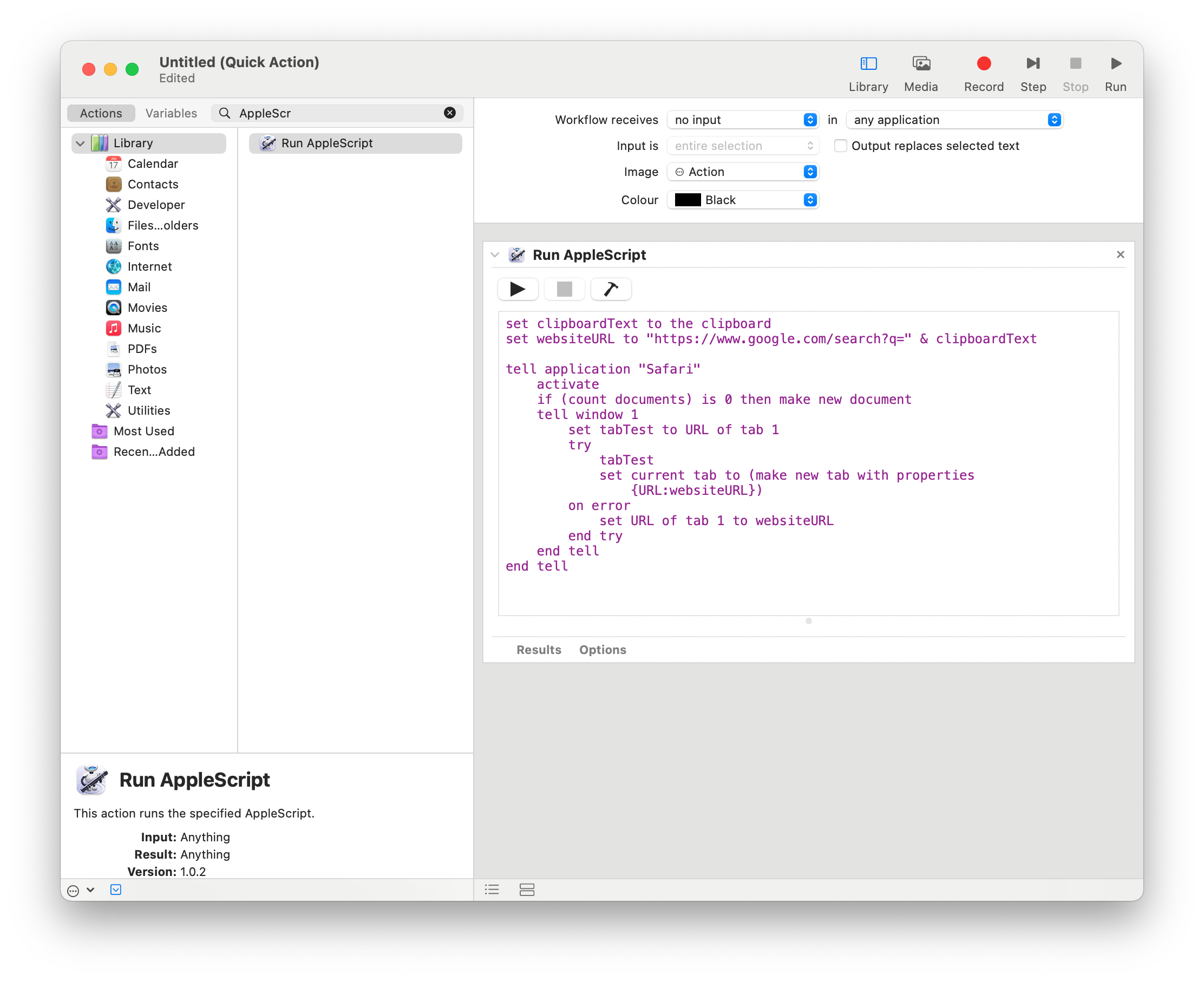Select Utilities in the library list
This screenshot has width=1204, height=981.
(x=148, y=410)
